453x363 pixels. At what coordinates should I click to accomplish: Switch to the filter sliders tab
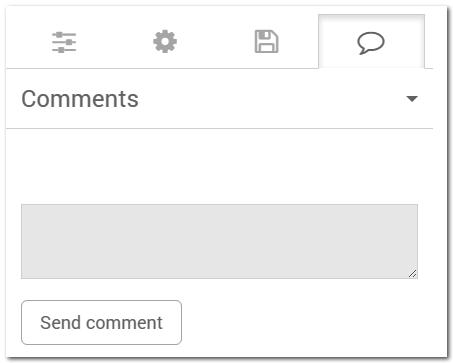coord(64,42)
